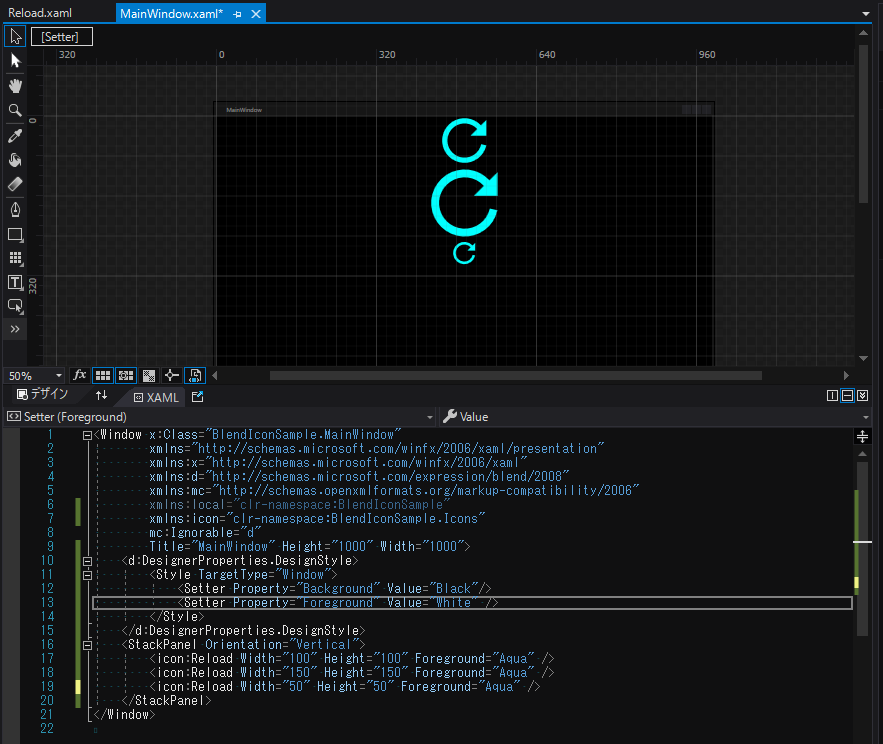
Task: Click the designer horizontal scrollbar thumb
Action: click(515, 375)
